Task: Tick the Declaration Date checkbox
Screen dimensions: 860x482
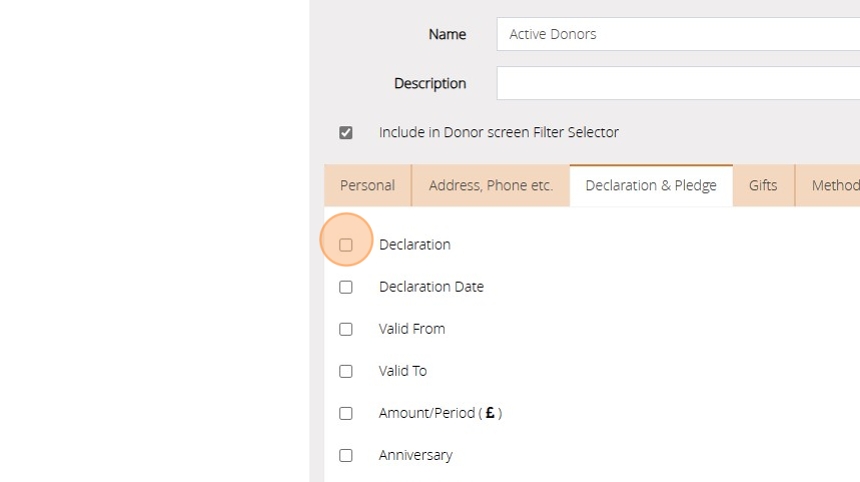Action: [346, 287]
